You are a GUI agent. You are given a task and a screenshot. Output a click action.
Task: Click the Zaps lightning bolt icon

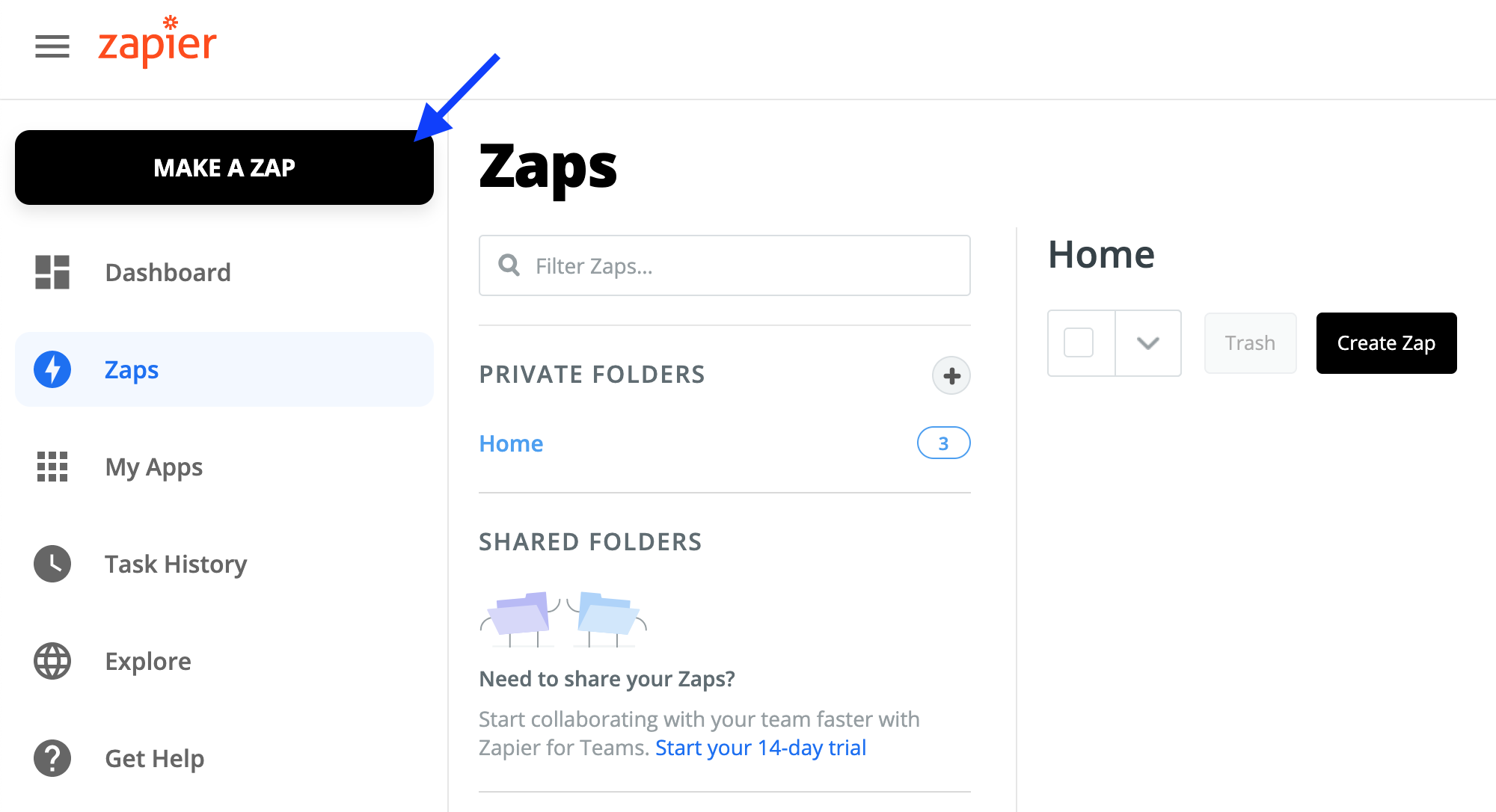click(52, 369)
